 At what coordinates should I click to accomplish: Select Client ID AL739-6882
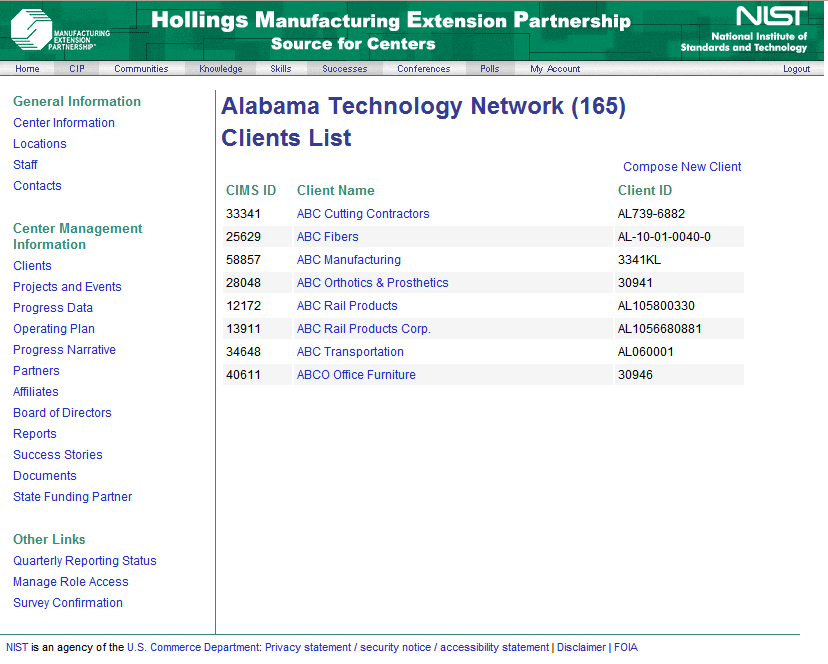point(651,214)
